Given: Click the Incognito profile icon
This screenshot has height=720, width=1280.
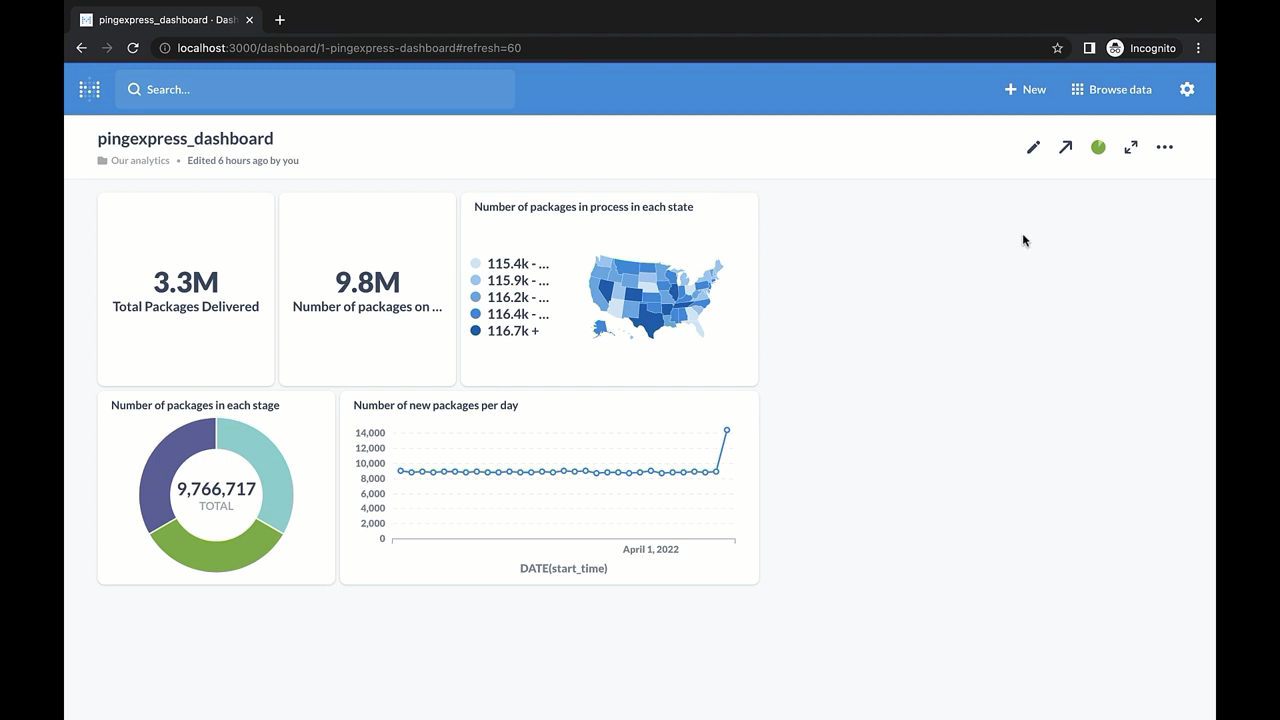Looking at the screenshot, I should coord(1114,48).
